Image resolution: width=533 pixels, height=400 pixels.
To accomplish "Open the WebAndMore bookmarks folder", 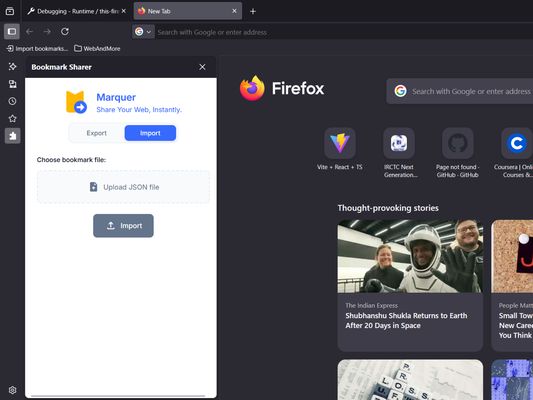I will 97,49.
